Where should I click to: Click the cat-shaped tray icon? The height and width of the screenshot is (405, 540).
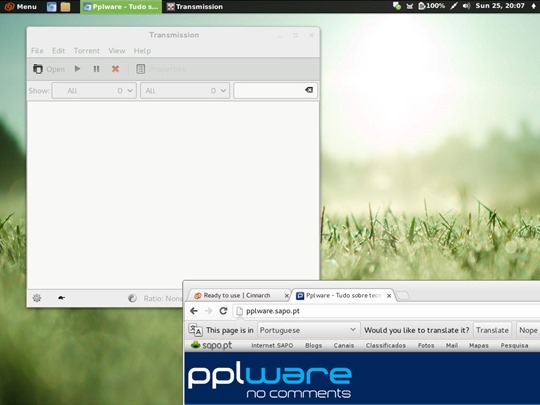coord(409,6)
